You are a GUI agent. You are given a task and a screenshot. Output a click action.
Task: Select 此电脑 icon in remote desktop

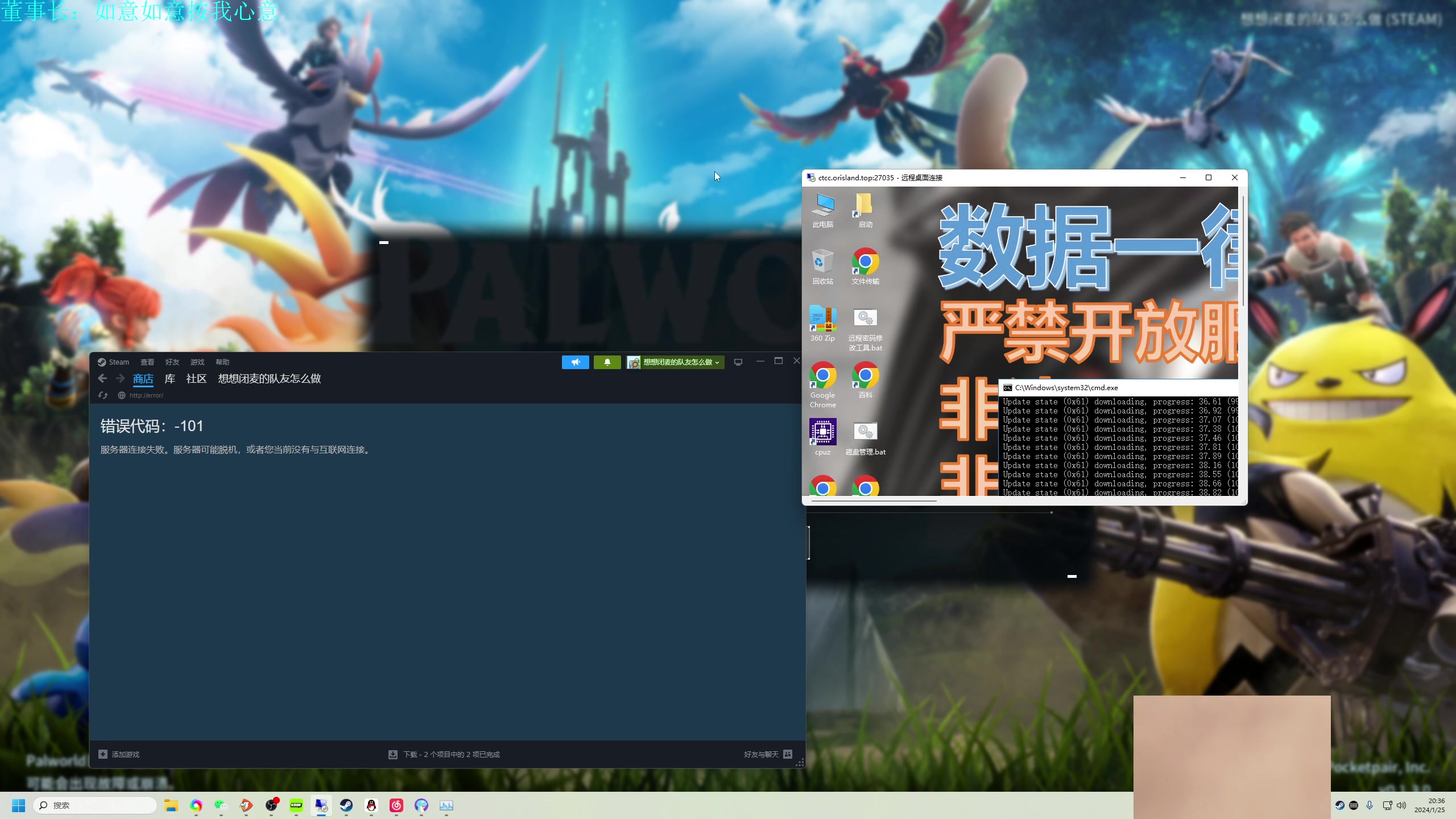tap(823, 210)
